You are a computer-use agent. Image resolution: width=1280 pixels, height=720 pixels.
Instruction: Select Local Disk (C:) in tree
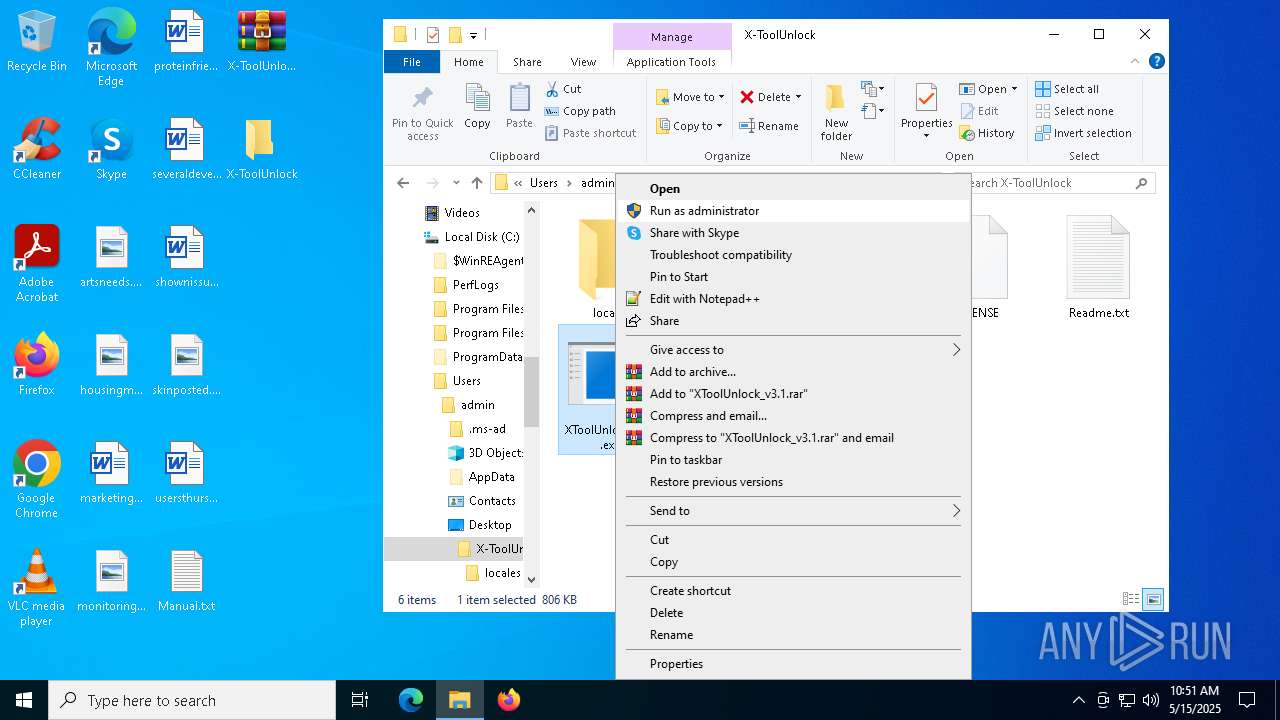471,237
